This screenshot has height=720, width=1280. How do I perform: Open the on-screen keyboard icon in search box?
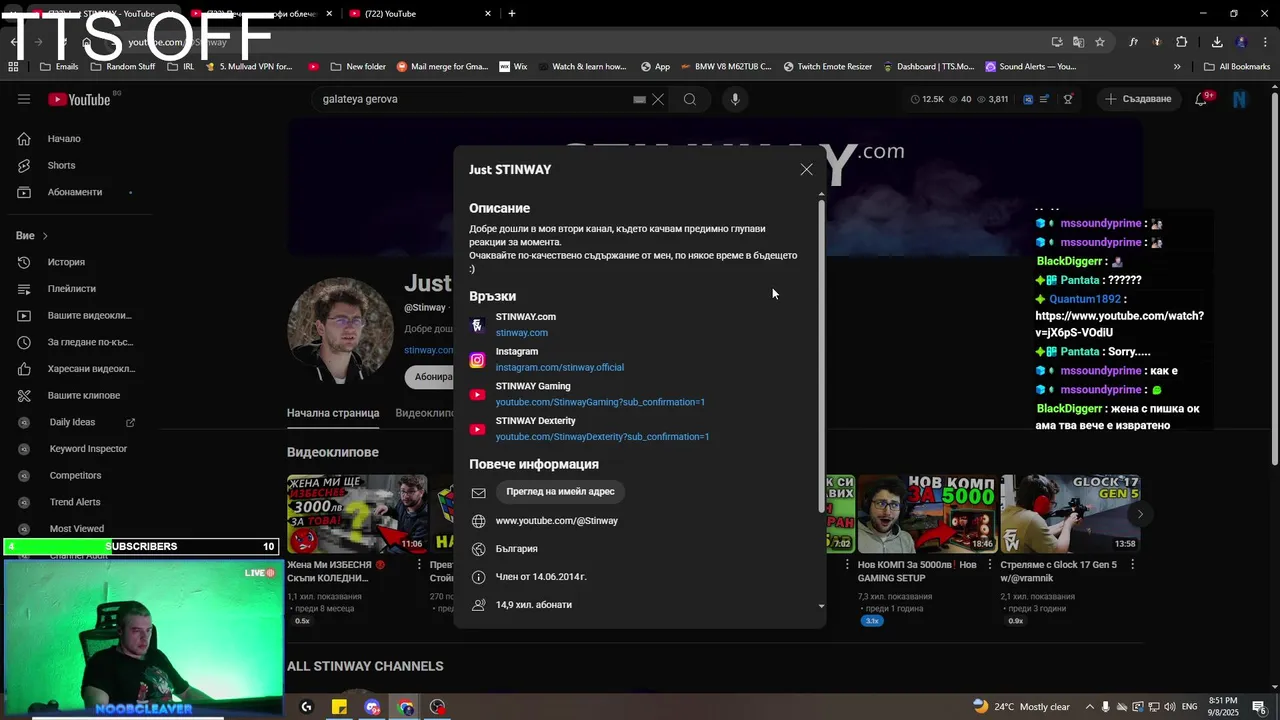click(639, 99)
